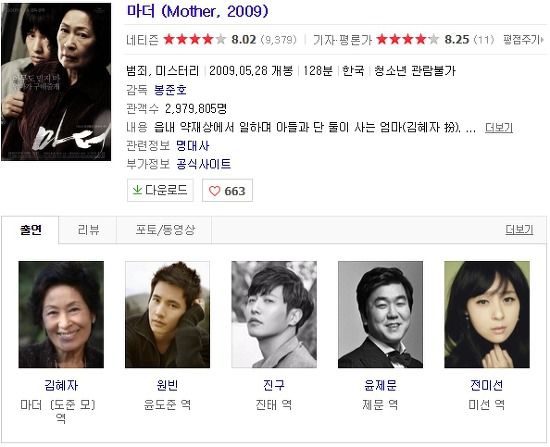Open 김혜자's actor photo
550x447 pixels.
(61, 314)
